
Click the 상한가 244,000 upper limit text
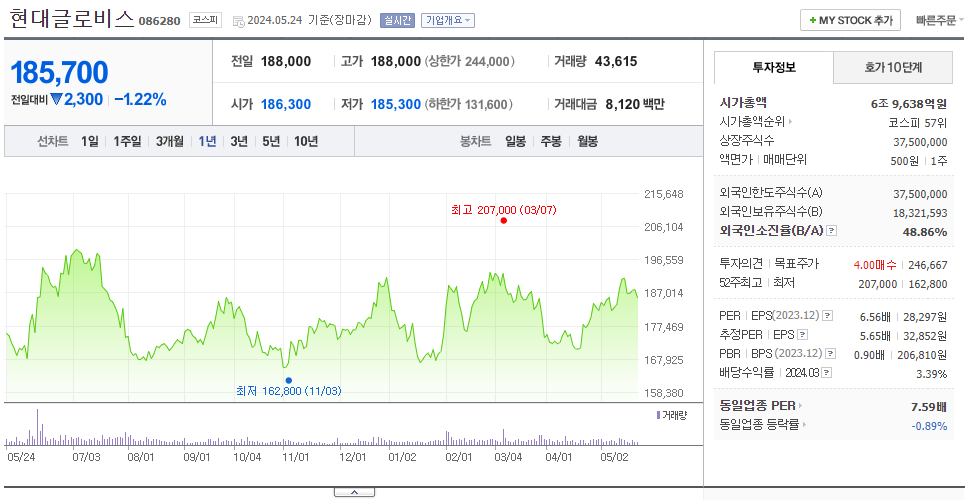[470, 62]
